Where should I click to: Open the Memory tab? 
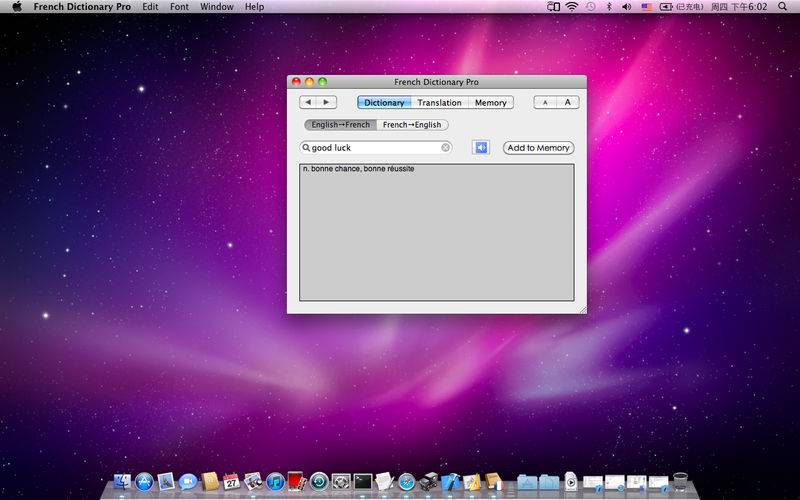[490, 103]
